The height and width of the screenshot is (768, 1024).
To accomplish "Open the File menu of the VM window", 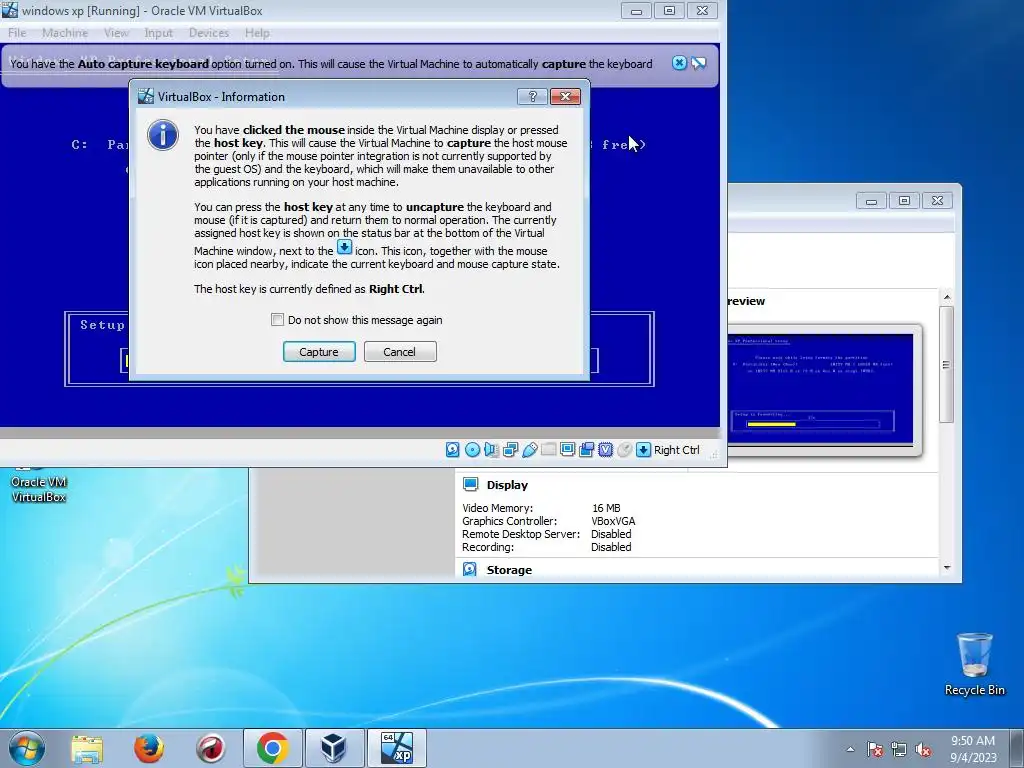I will tap(17, 33).
